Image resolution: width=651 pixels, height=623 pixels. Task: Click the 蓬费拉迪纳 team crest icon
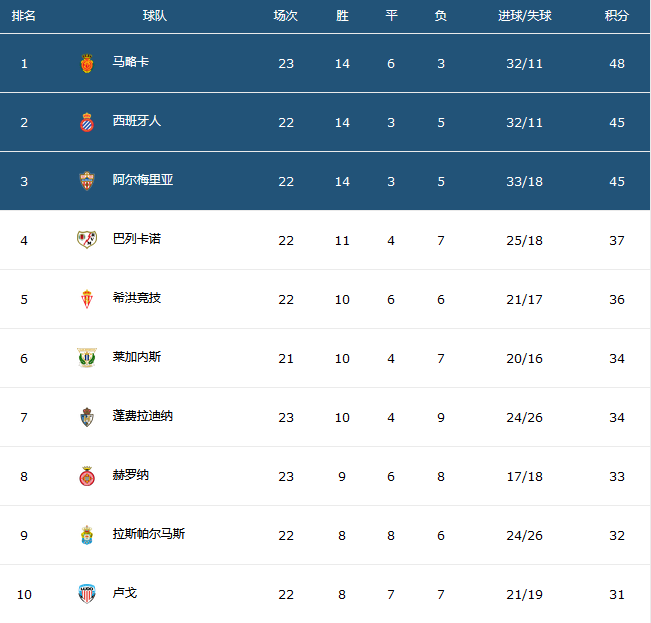coord(87,417)
